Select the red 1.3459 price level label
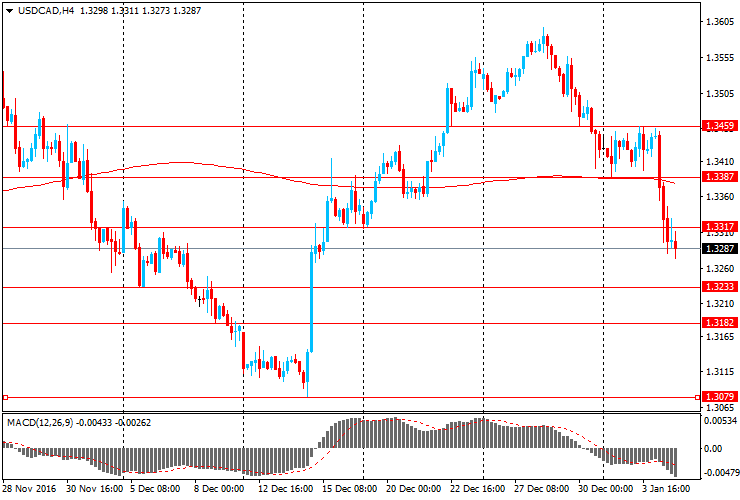Image resolution: width=740 pixels, height=500 pixels. click(719, 126)
